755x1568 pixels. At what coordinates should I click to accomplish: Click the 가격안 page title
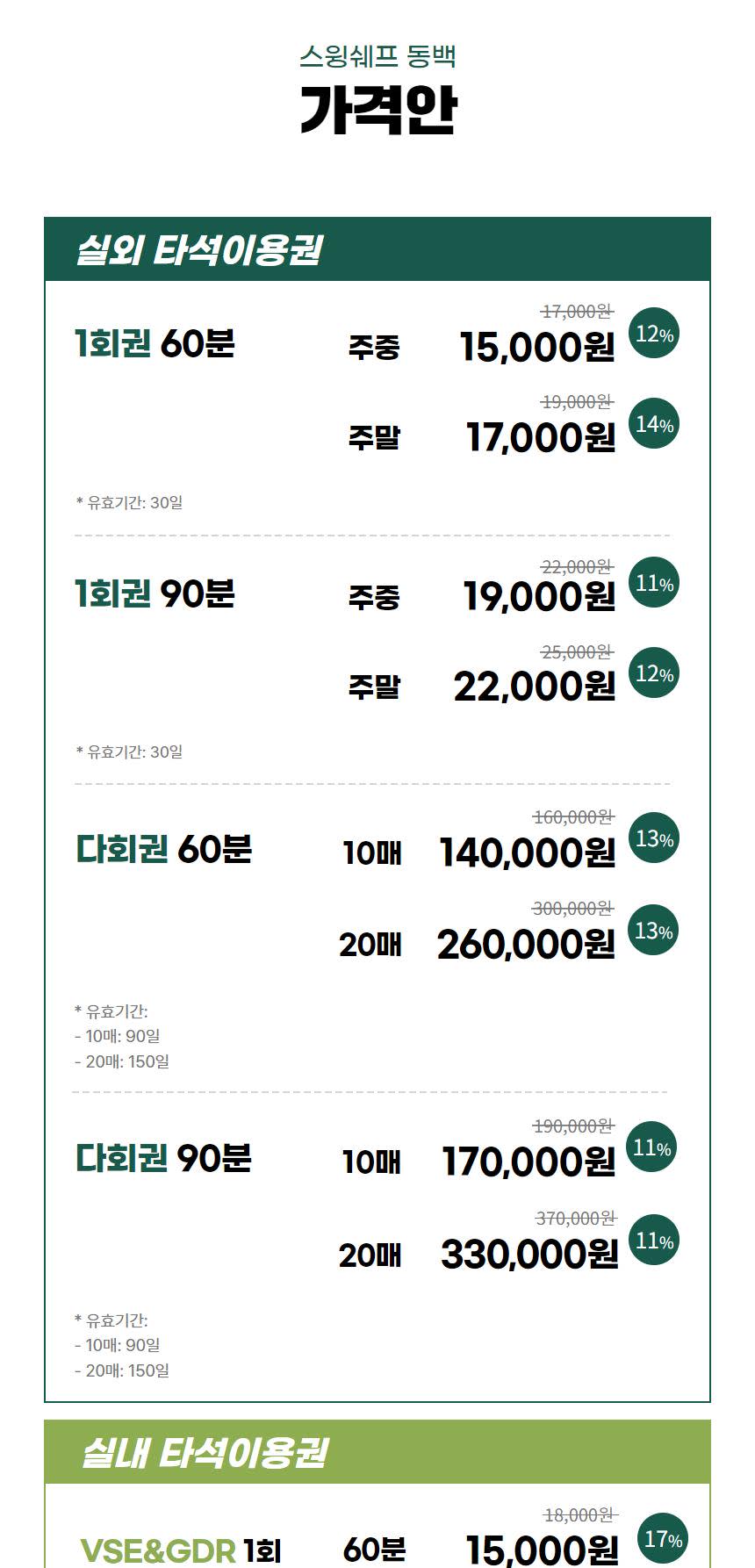point(377,111)
